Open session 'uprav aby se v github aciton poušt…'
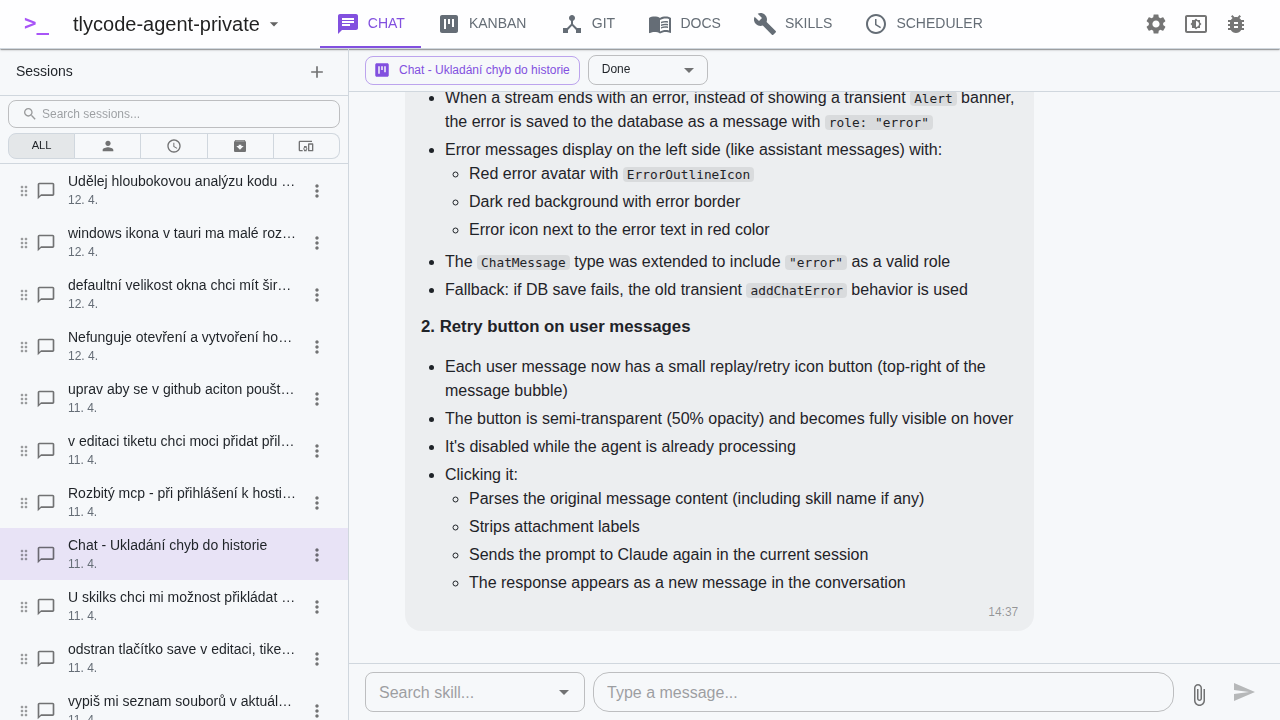This screenshot has height=720, width=1280. pyautogui.click(x=174, y=398)
